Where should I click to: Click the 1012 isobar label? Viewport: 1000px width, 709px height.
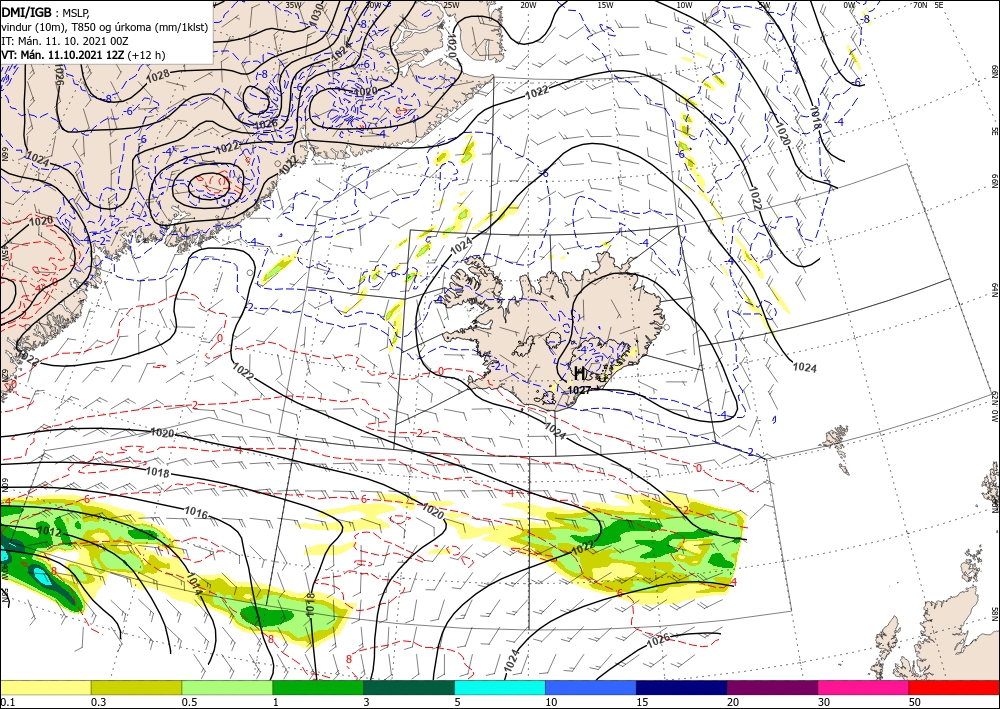click(49, 532)
